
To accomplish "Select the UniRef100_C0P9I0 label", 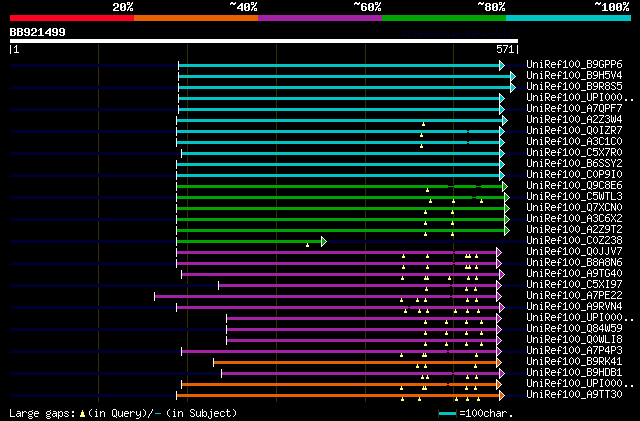I will point(574,175).
